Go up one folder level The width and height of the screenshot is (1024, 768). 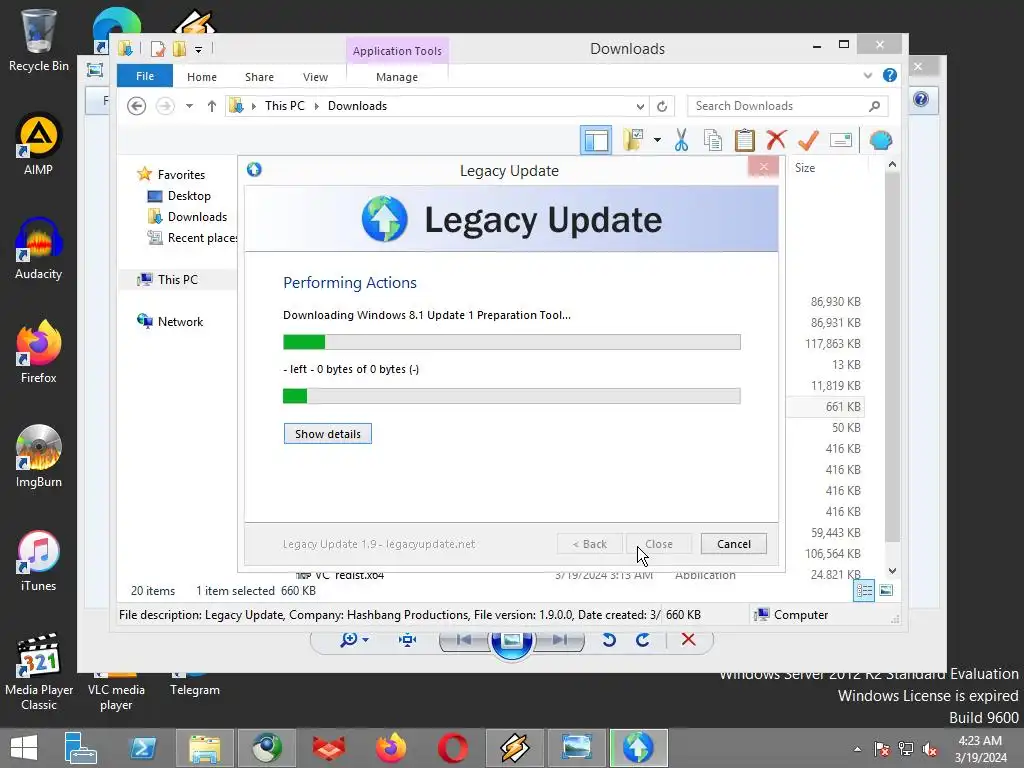(212, 106)
